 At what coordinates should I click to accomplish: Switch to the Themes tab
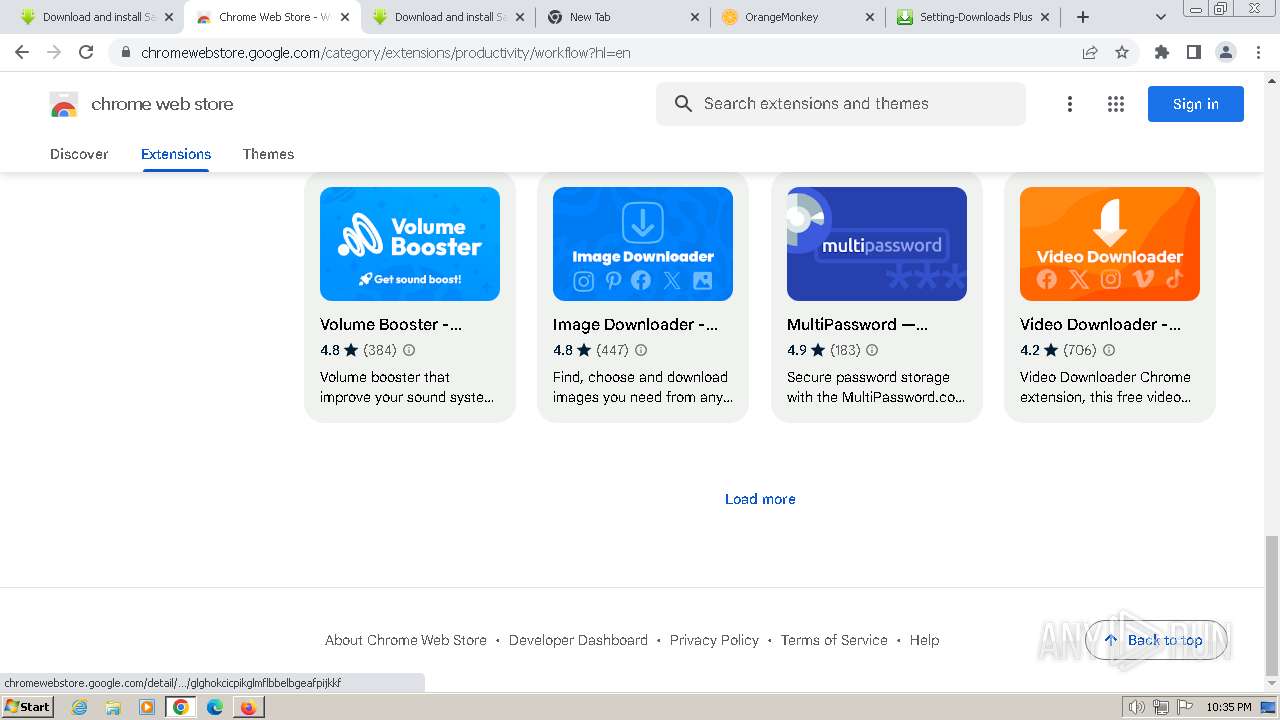click(268, 154)
